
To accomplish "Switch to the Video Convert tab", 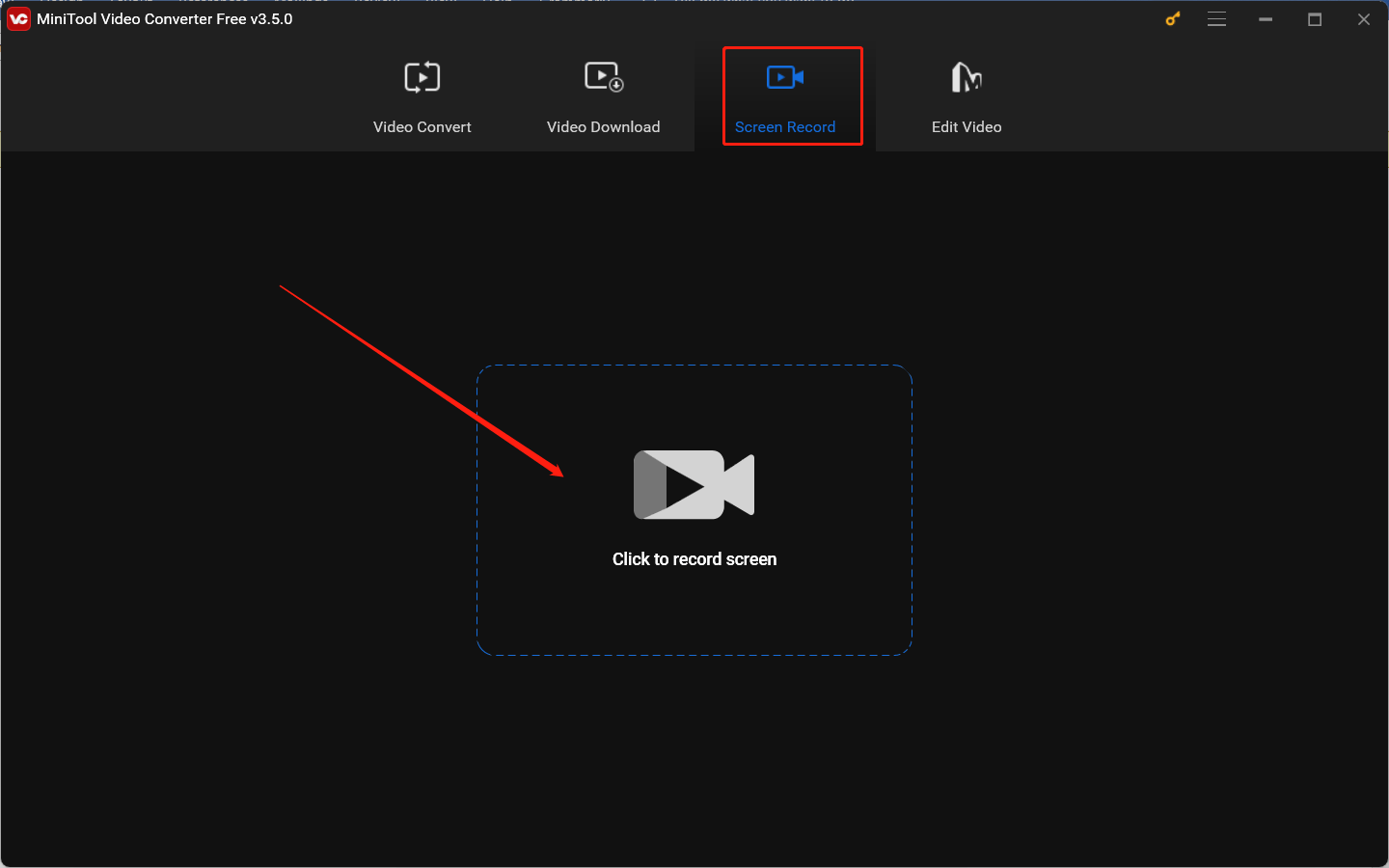I will click(422, 96).
